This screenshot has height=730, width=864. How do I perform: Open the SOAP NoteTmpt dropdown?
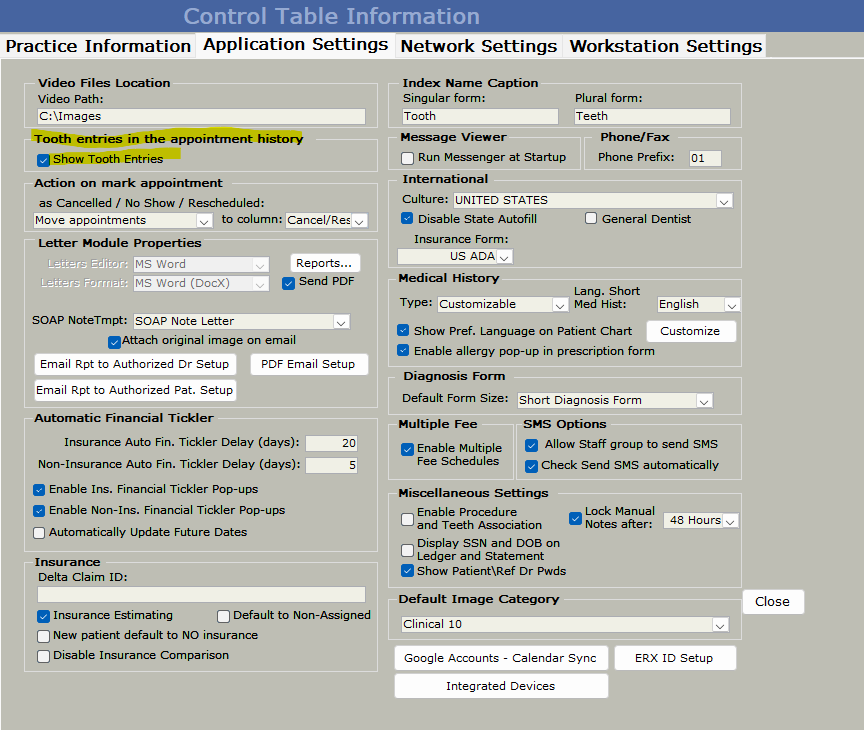(x=341, y=322)
